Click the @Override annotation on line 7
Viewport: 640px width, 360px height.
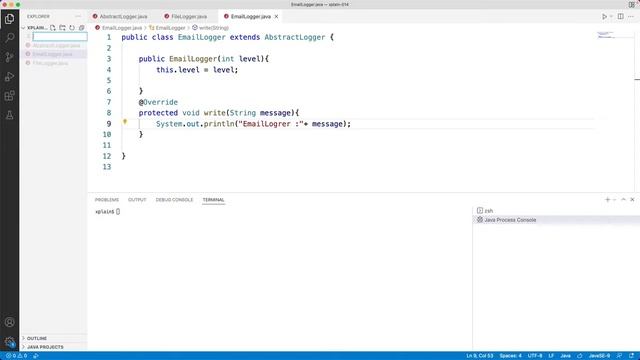tap(158, 102)
